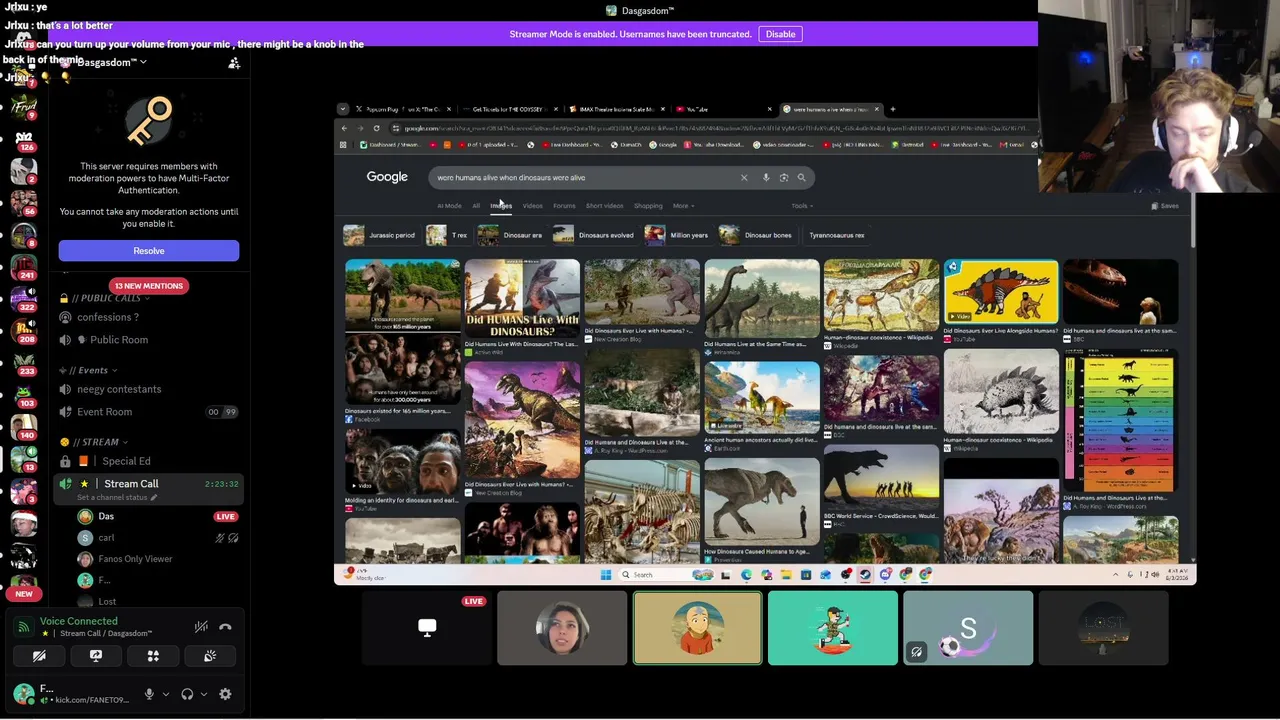The image size is (1280, 720).
Task: Collapse the STREAM category
Action: point(94,442)
